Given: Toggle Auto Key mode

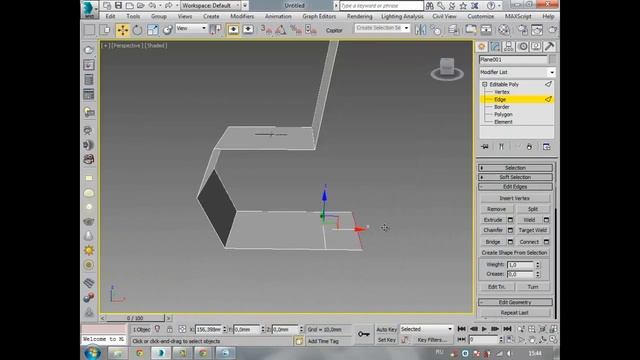Looking at the screenshot, I should coord(387,329).
